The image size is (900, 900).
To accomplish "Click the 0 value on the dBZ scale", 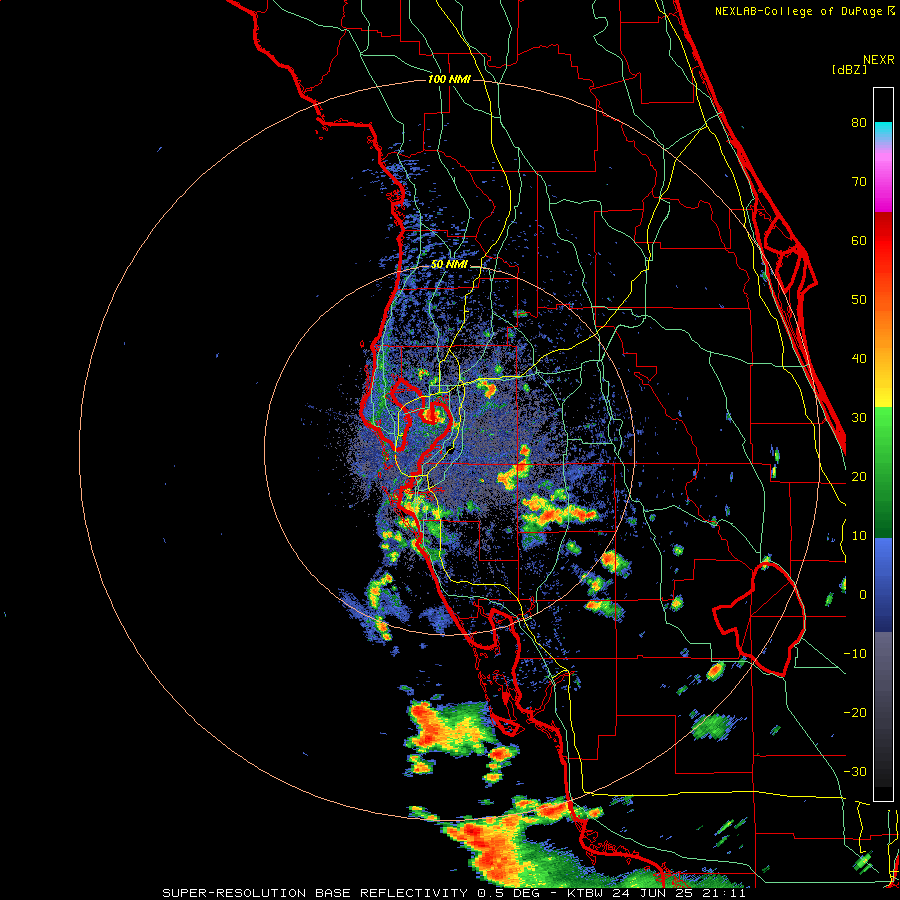I will click(863, 595).
